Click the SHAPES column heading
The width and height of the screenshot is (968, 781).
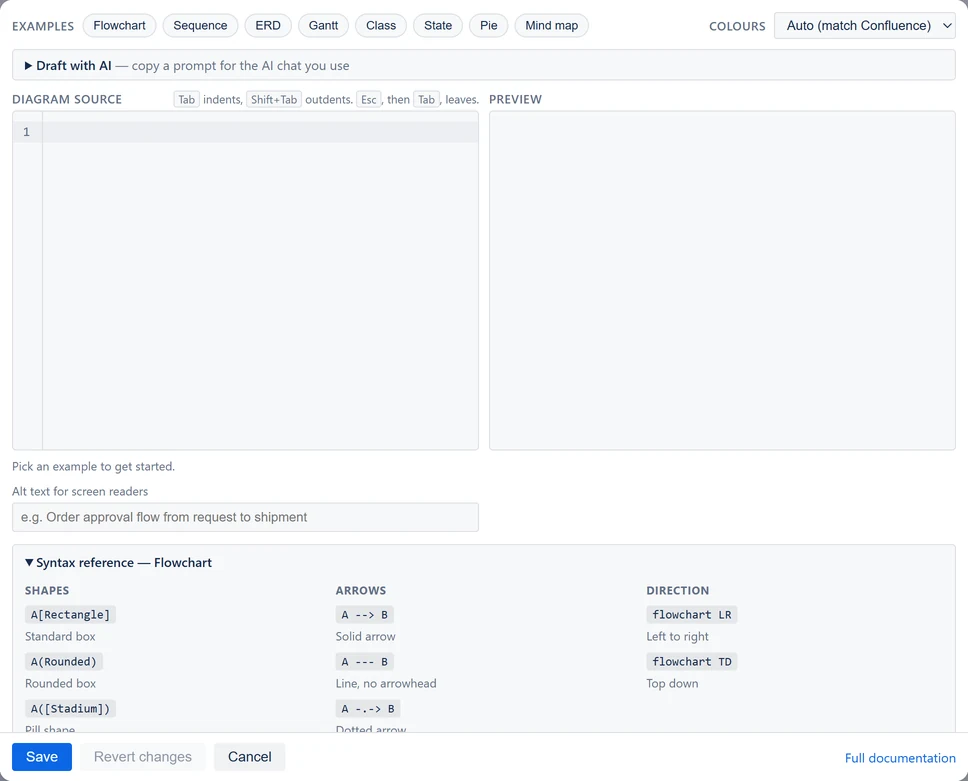[x=47, y=591]
